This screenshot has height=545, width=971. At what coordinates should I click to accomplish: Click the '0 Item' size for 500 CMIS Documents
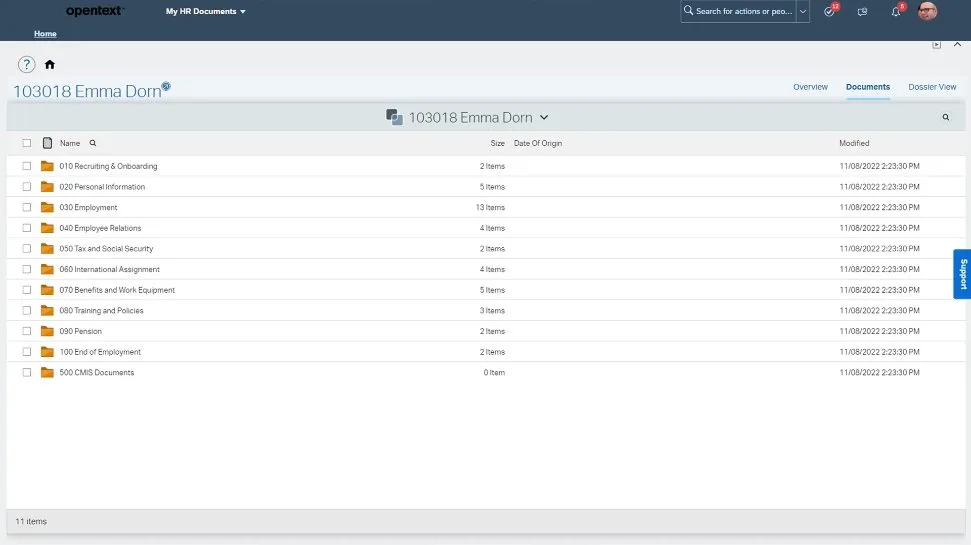point(494,372)
